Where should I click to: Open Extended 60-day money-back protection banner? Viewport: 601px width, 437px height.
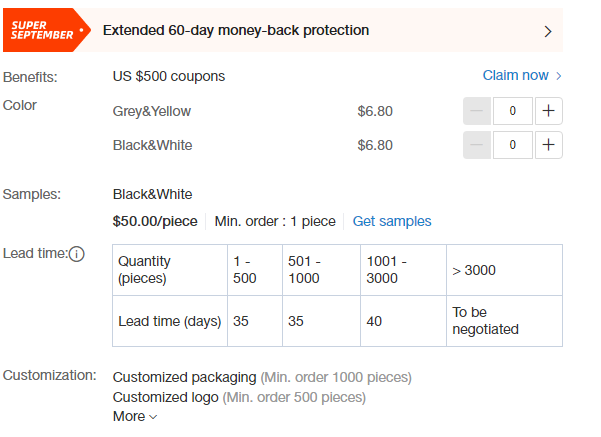coord(283,30)
